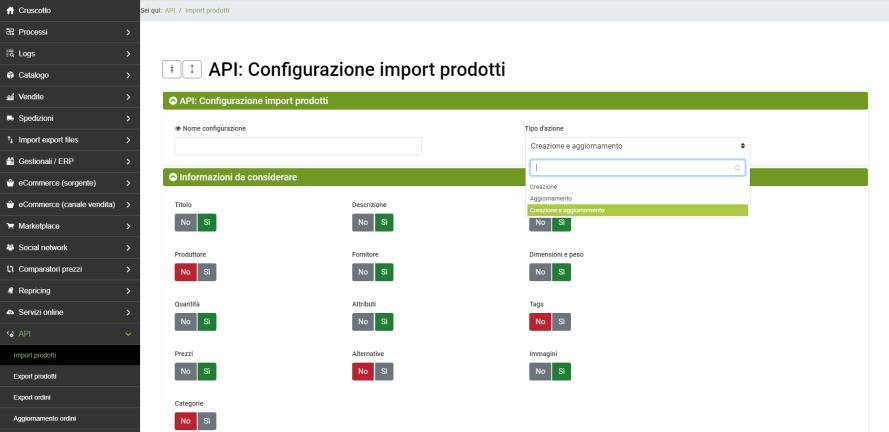Image resolution: width=889 pixels, height=432 pixels.
Task: Click the eye icon beside Nome configurazione
Action: pyautogui.click(x=178, y=129)
